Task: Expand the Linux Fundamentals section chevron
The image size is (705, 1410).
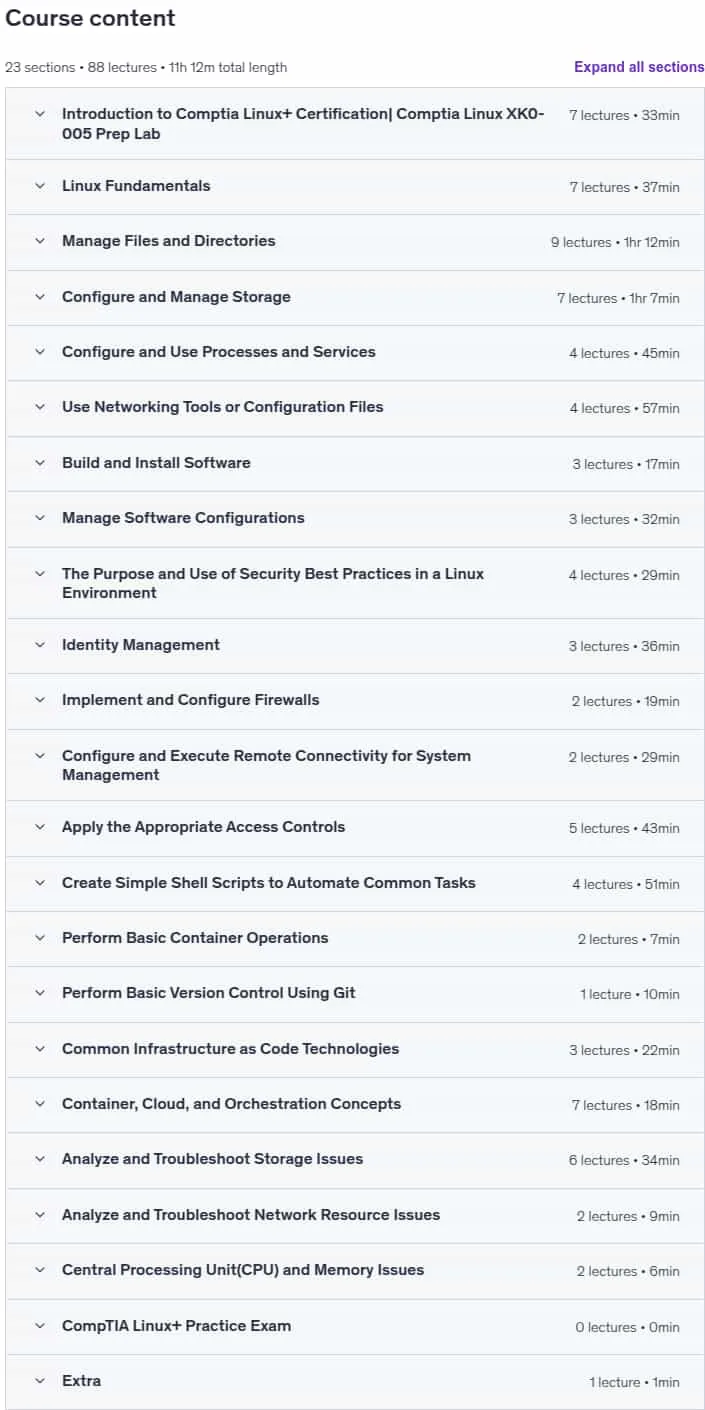Action: [x=40, y=186]
